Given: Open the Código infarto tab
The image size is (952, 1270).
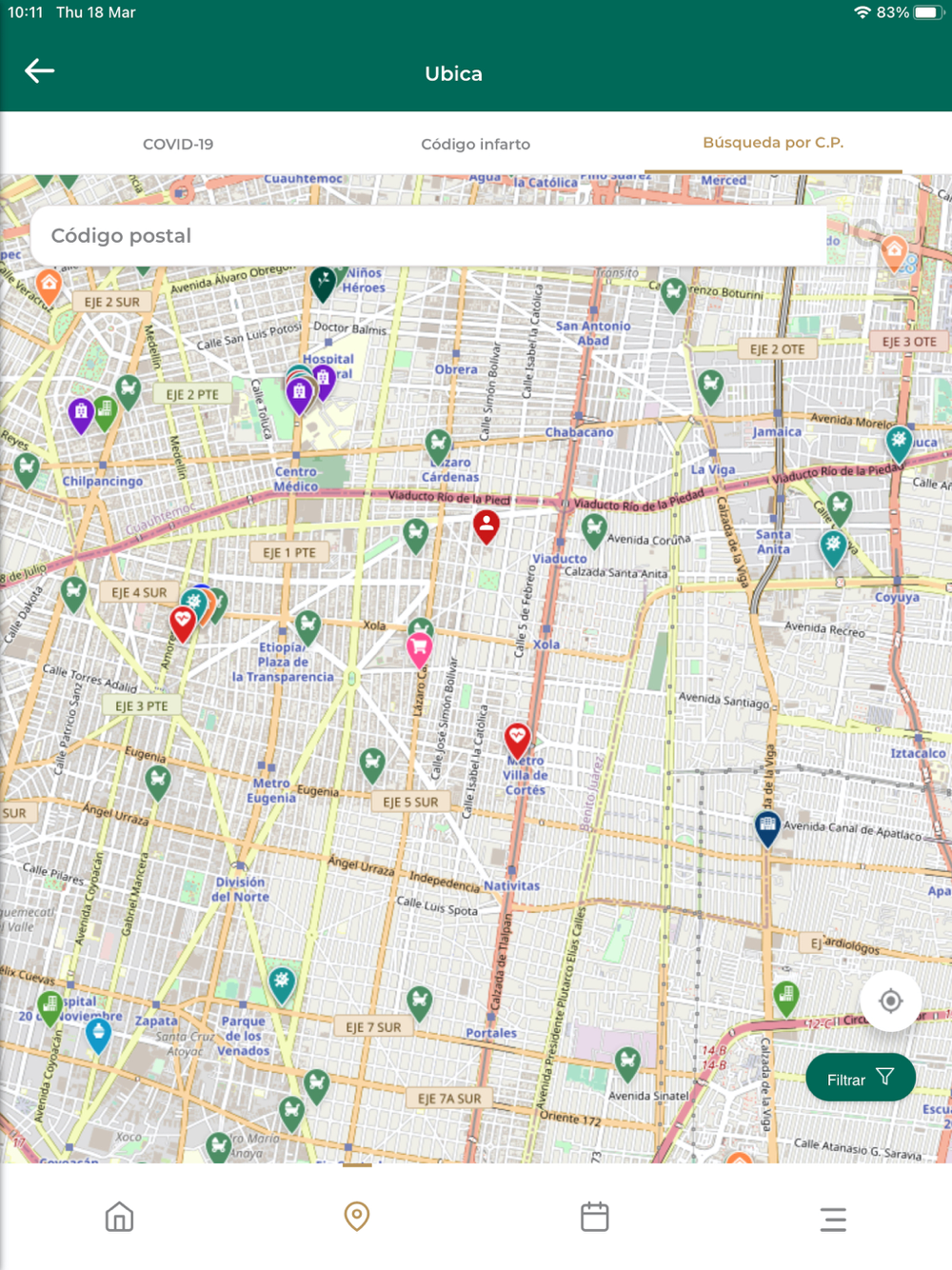Looking at the screenshot, I should tap(476, 144).
